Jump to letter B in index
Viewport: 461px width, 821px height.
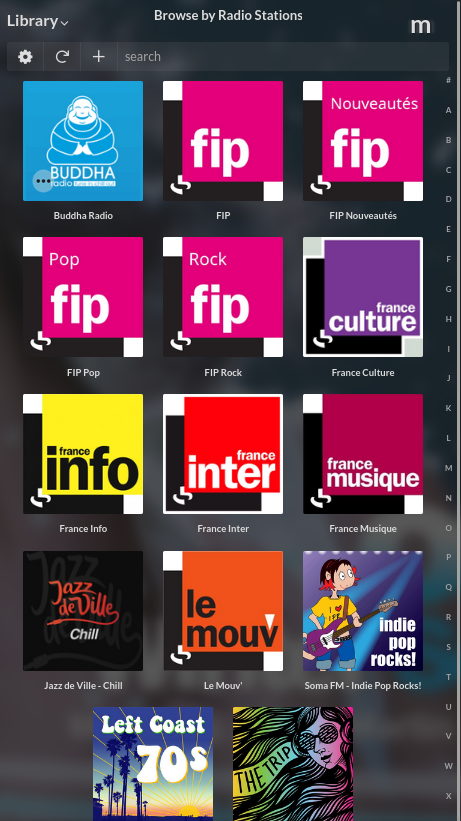[448, 140]
